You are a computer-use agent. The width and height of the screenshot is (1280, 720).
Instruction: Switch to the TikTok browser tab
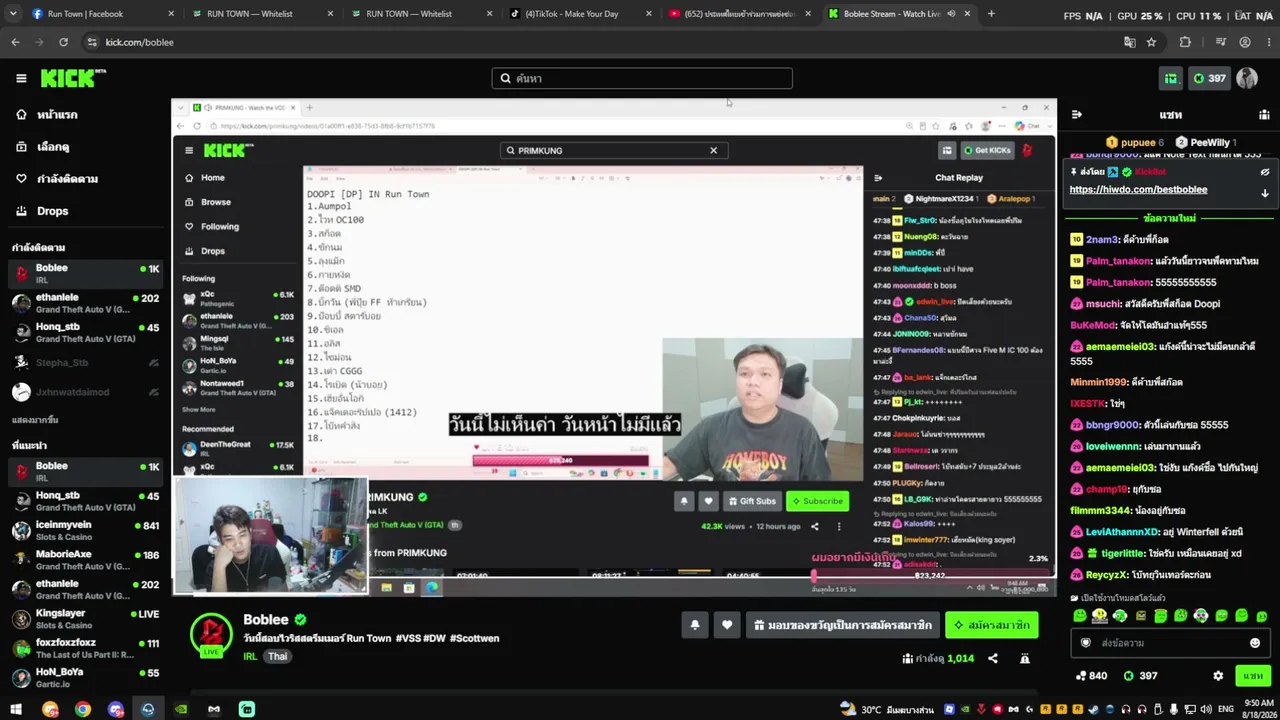580,14
